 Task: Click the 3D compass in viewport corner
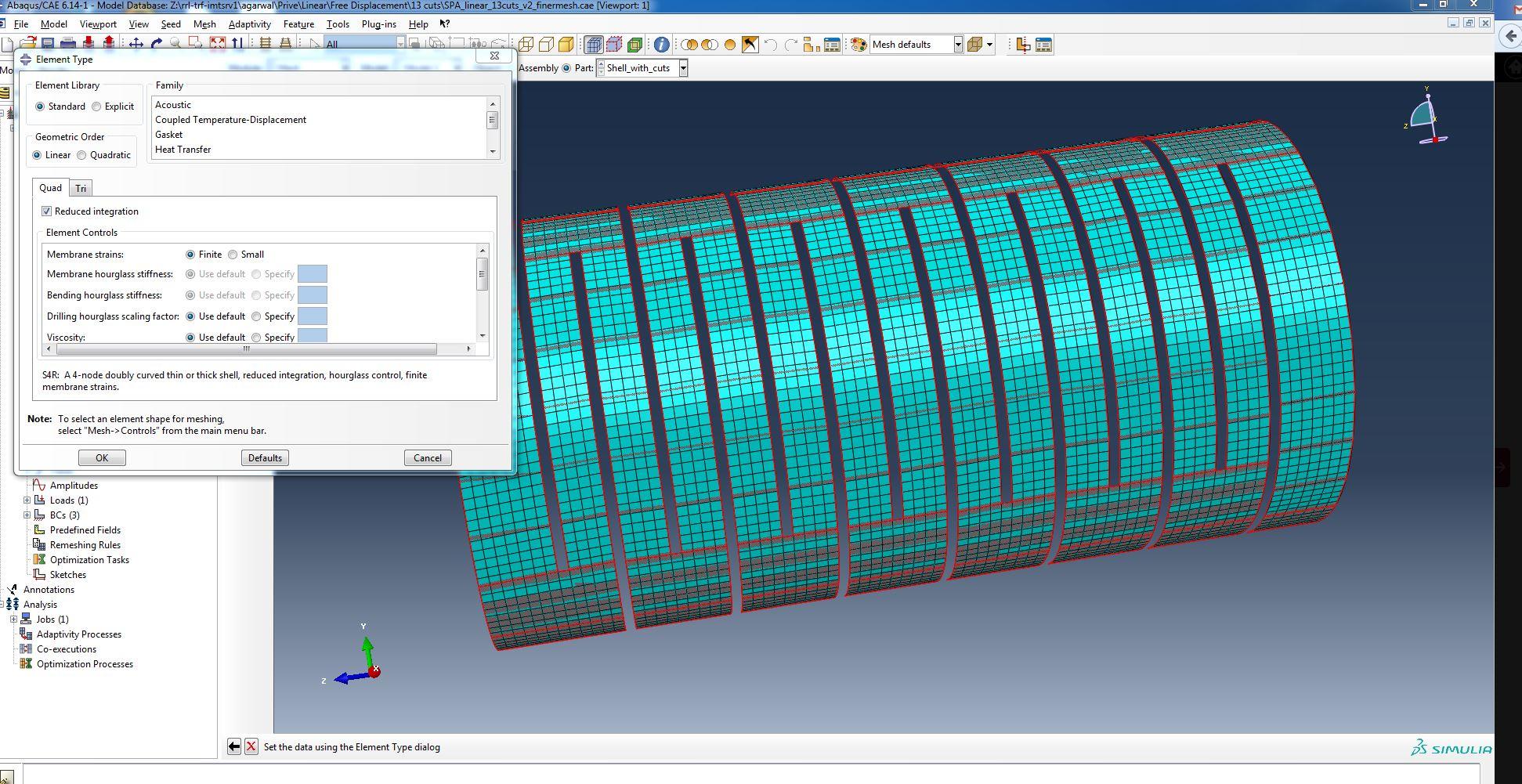point(1426,116)
